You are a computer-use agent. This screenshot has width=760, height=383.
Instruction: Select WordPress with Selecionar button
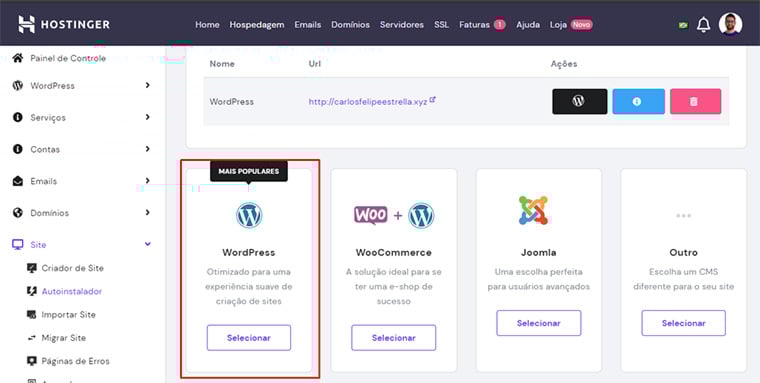point(249,338)
